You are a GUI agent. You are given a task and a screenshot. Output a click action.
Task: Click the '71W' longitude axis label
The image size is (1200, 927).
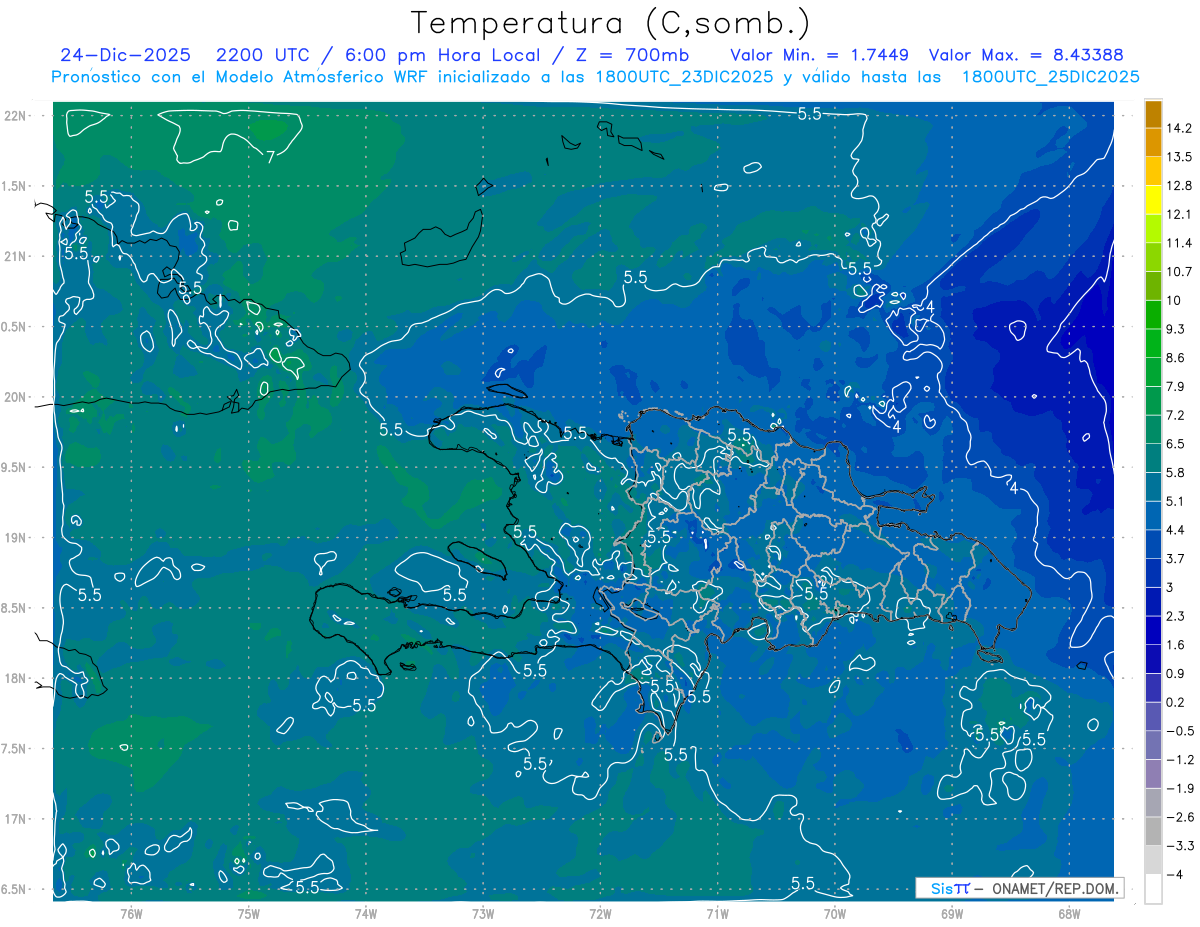tap(717, 913)
